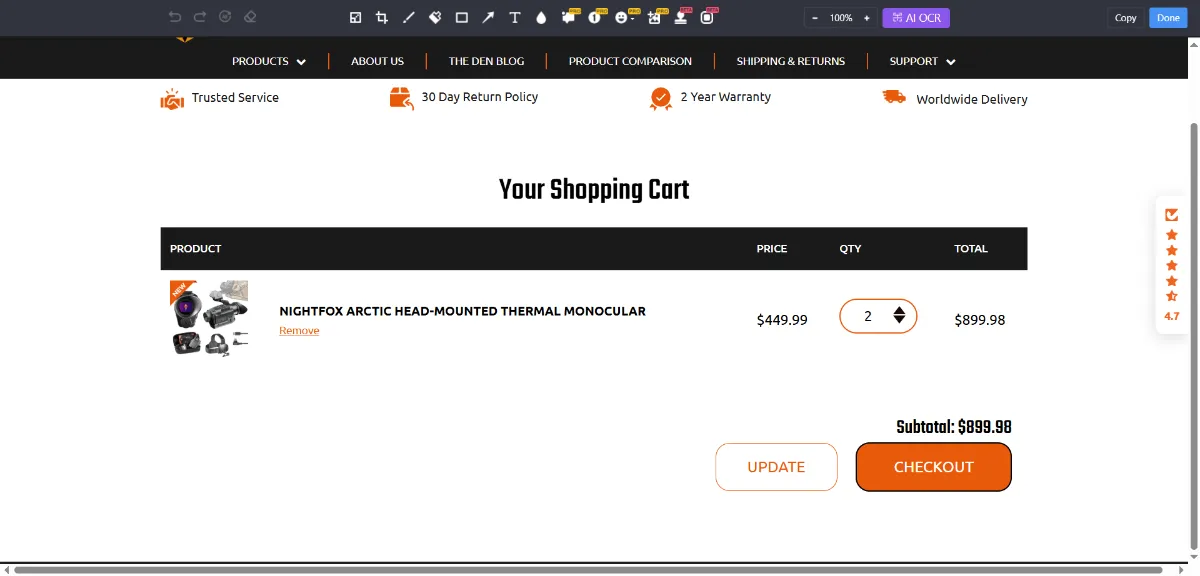The height and width of the screenshot is (576, 1200).
Task: Decrease quantity with the down arrow
Action: point(899,322)
